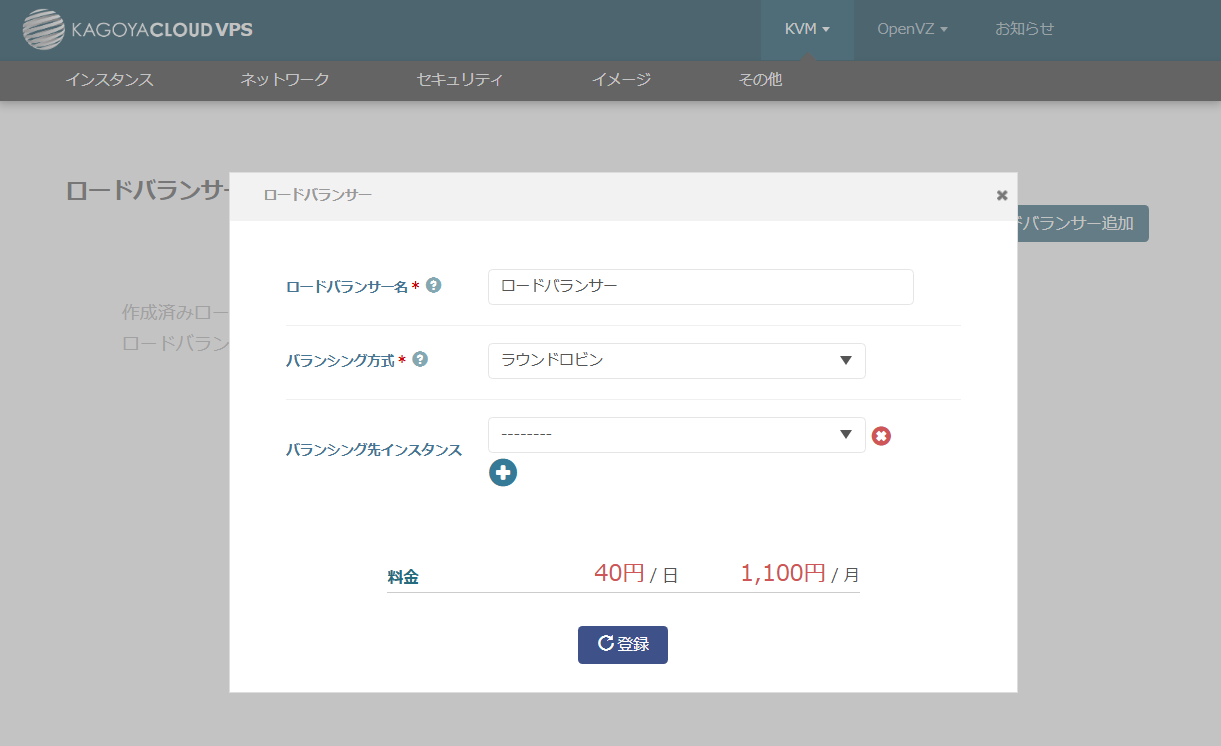Image resolution: width=1221 pixels, height=746 pixels.
Task: Open the その他 menu
Action: 760,80
